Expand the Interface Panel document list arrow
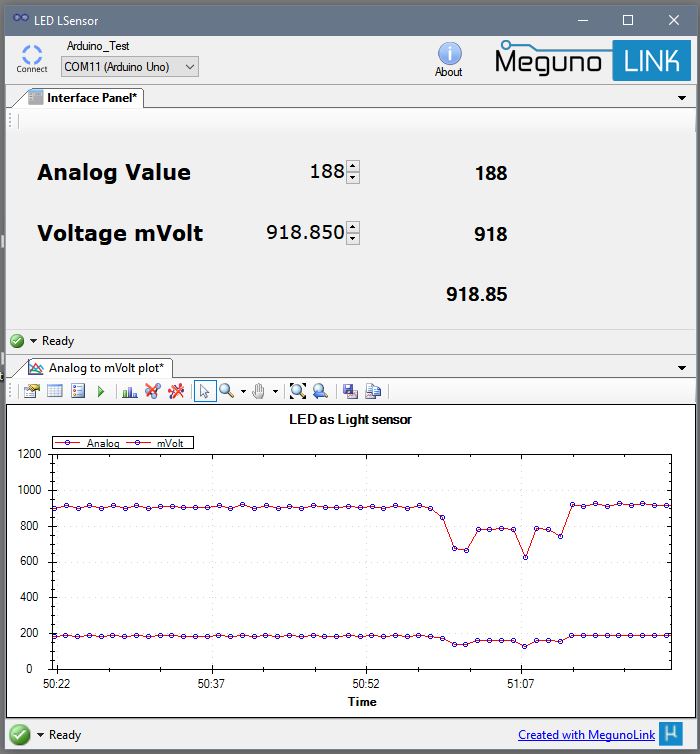This screenshot has height=754, width=700. [682, 98]
